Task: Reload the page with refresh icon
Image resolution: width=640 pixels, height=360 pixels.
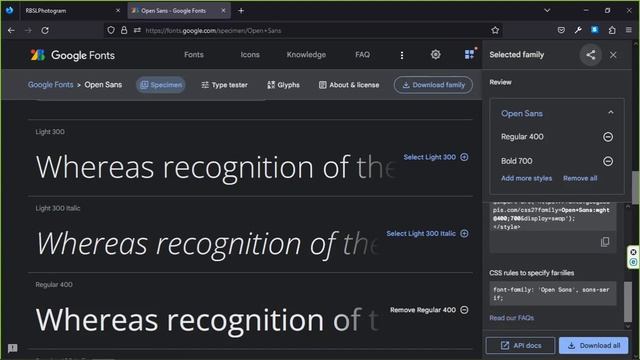Action: coord(45,30)
